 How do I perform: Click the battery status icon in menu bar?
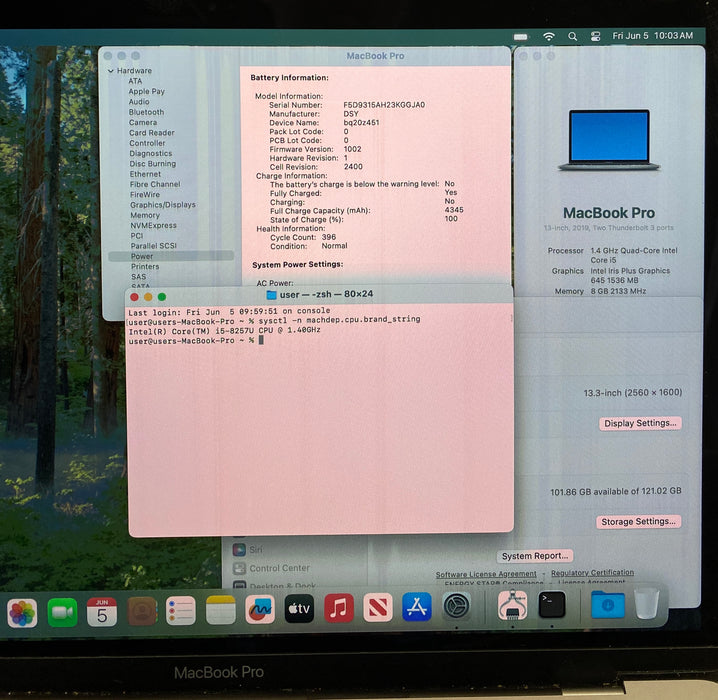pos(521,37)
